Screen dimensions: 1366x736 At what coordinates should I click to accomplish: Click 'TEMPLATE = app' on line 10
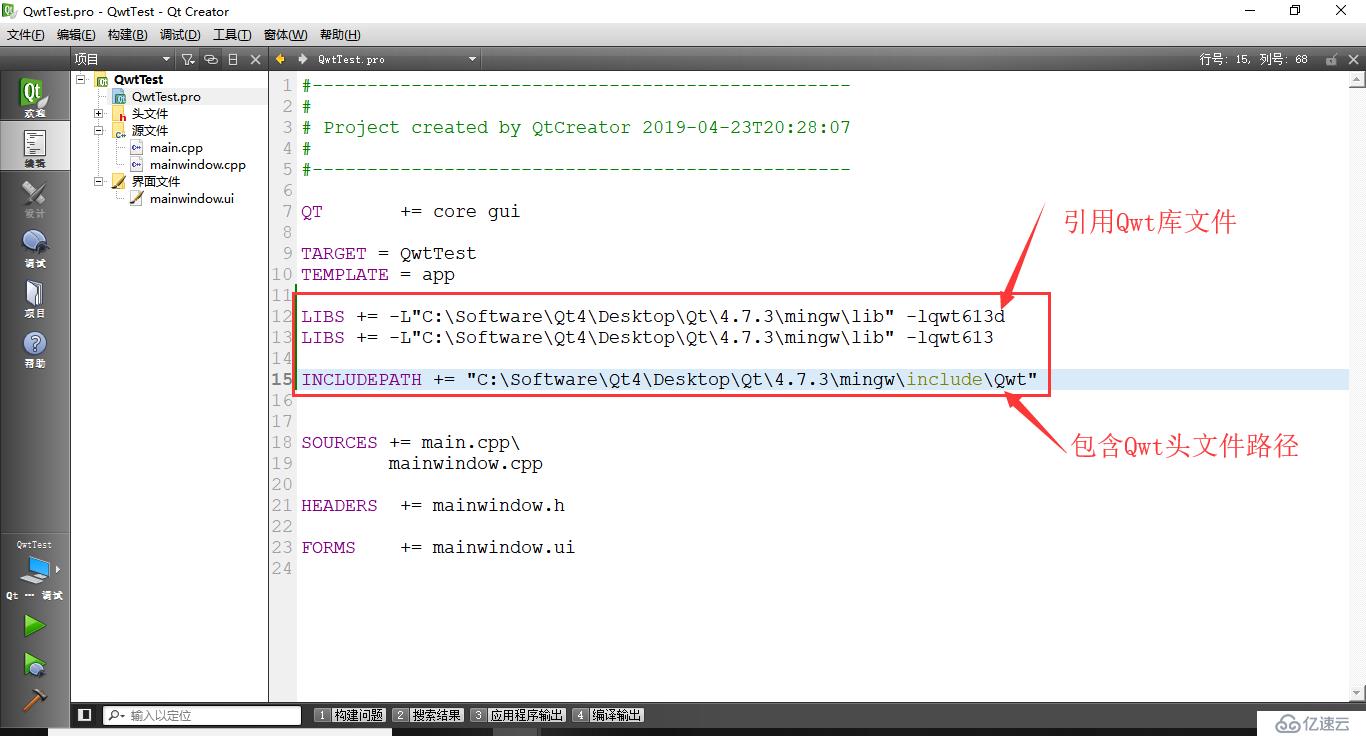click(378, 274)
